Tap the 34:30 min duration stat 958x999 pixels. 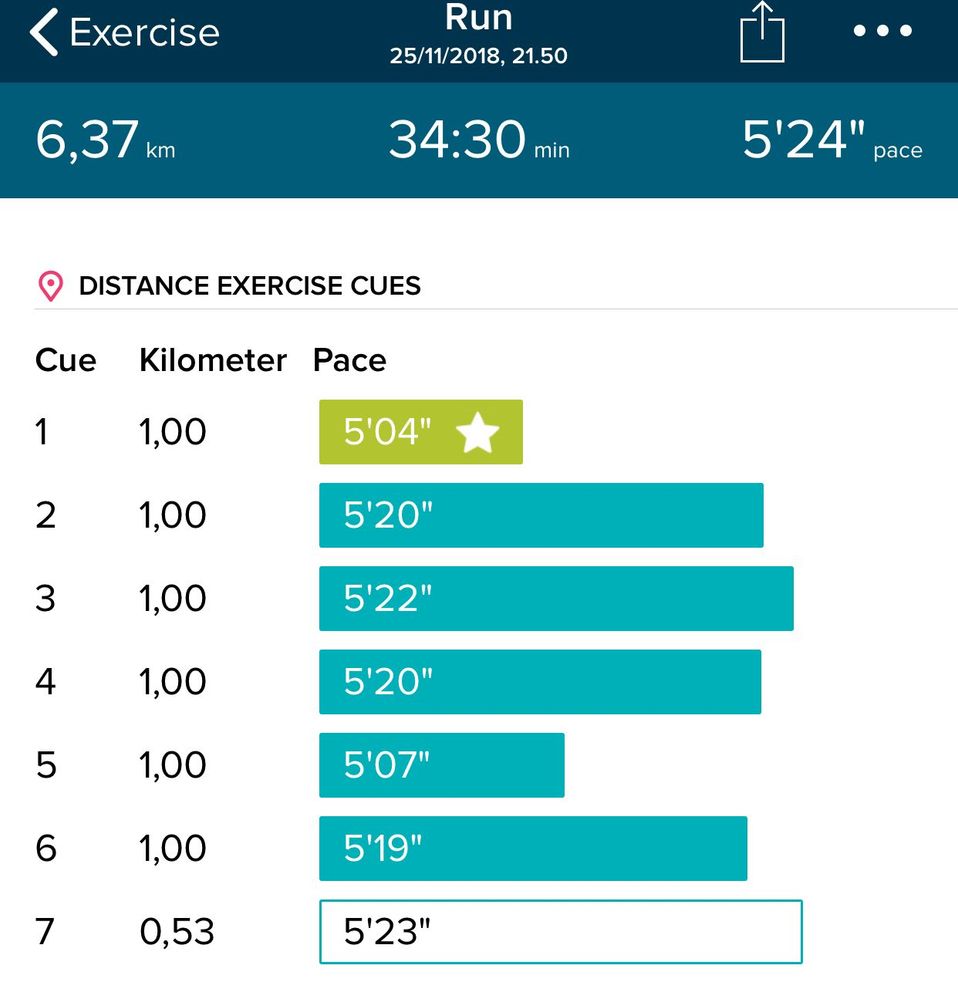[x=479, y=140]
